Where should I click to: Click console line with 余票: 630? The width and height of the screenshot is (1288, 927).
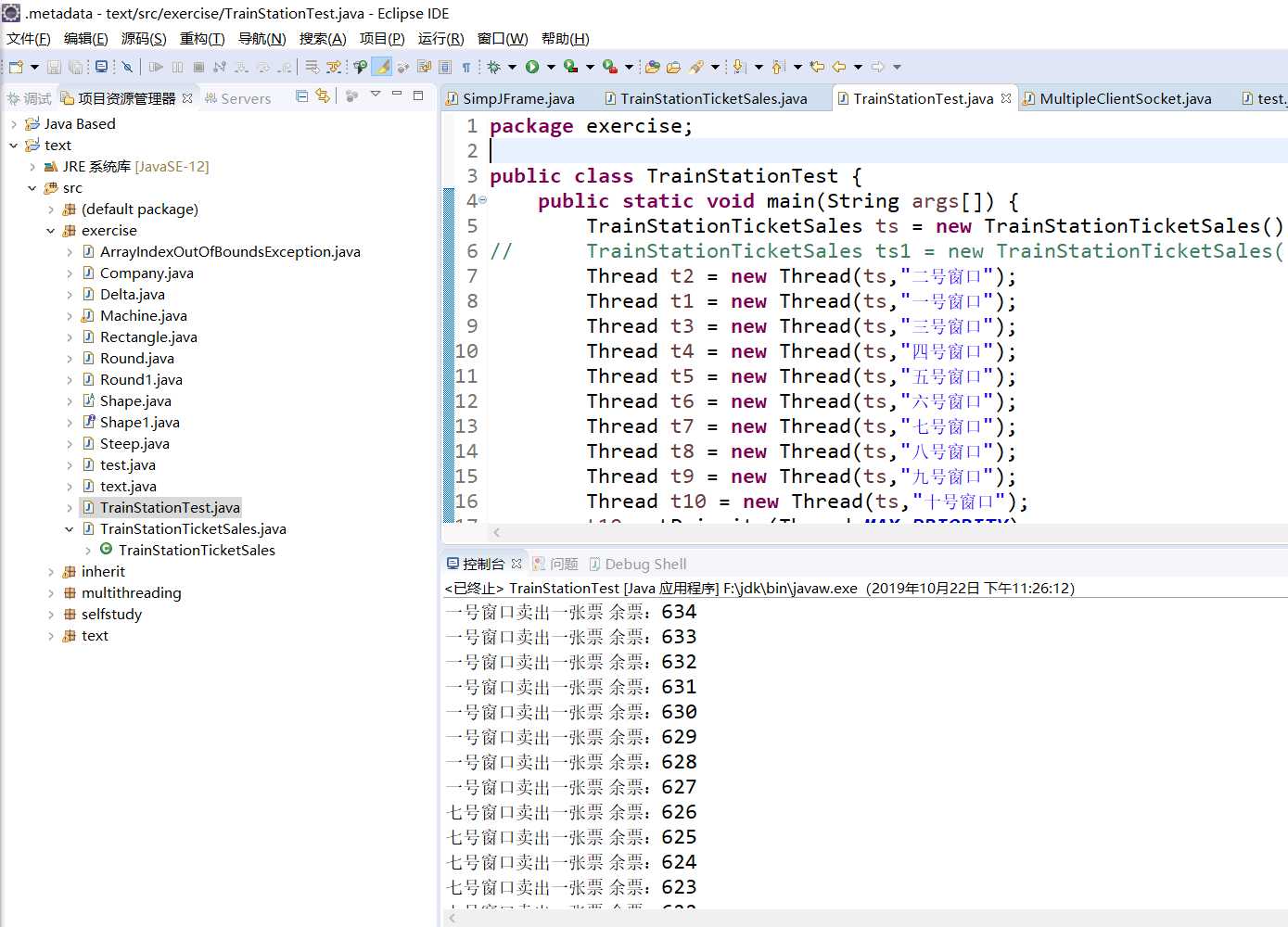click(x=571, y=712)
